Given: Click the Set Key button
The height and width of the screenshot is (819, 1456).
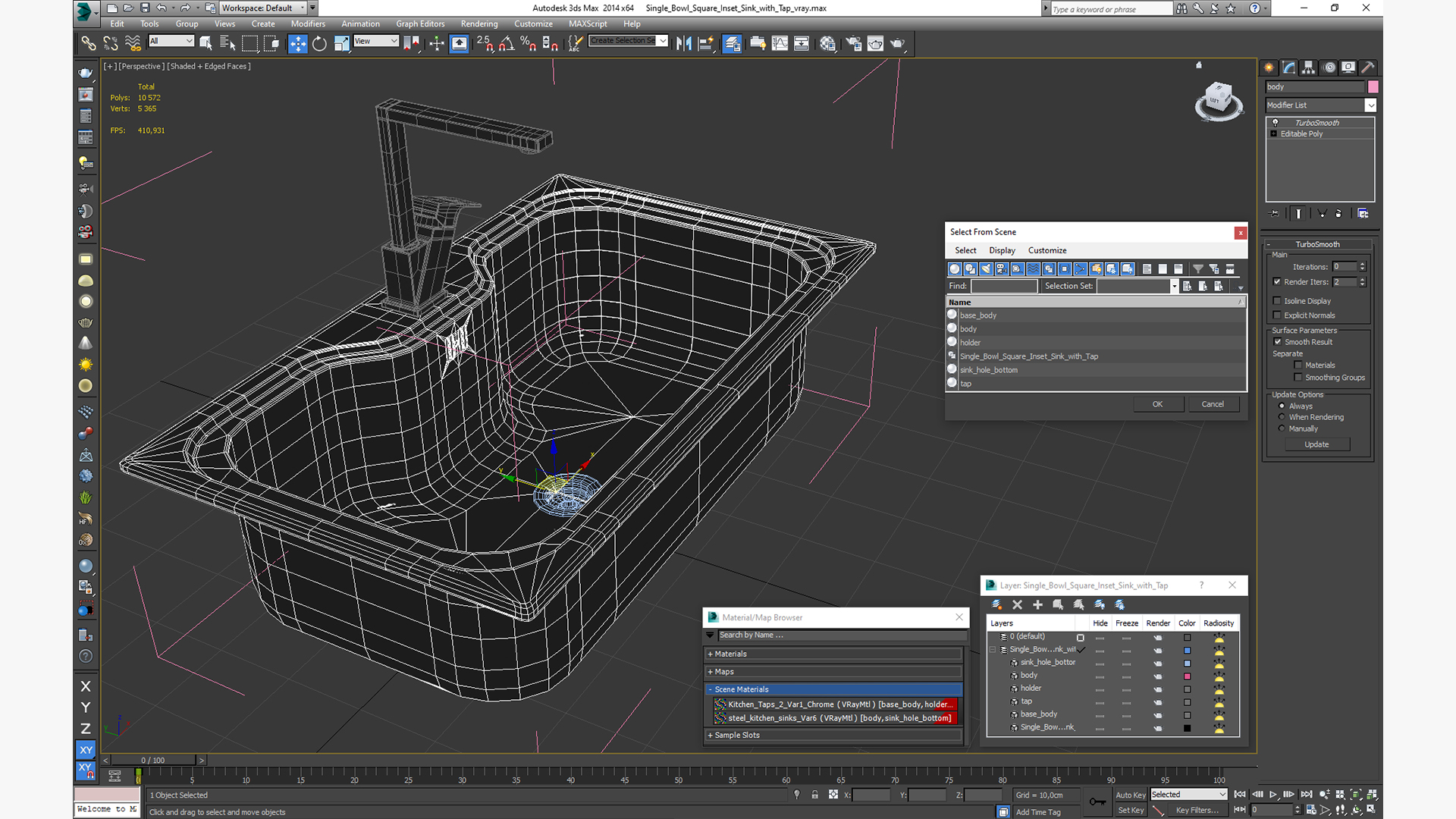Looking at the screenshot, I should [x=1131, y=810].
